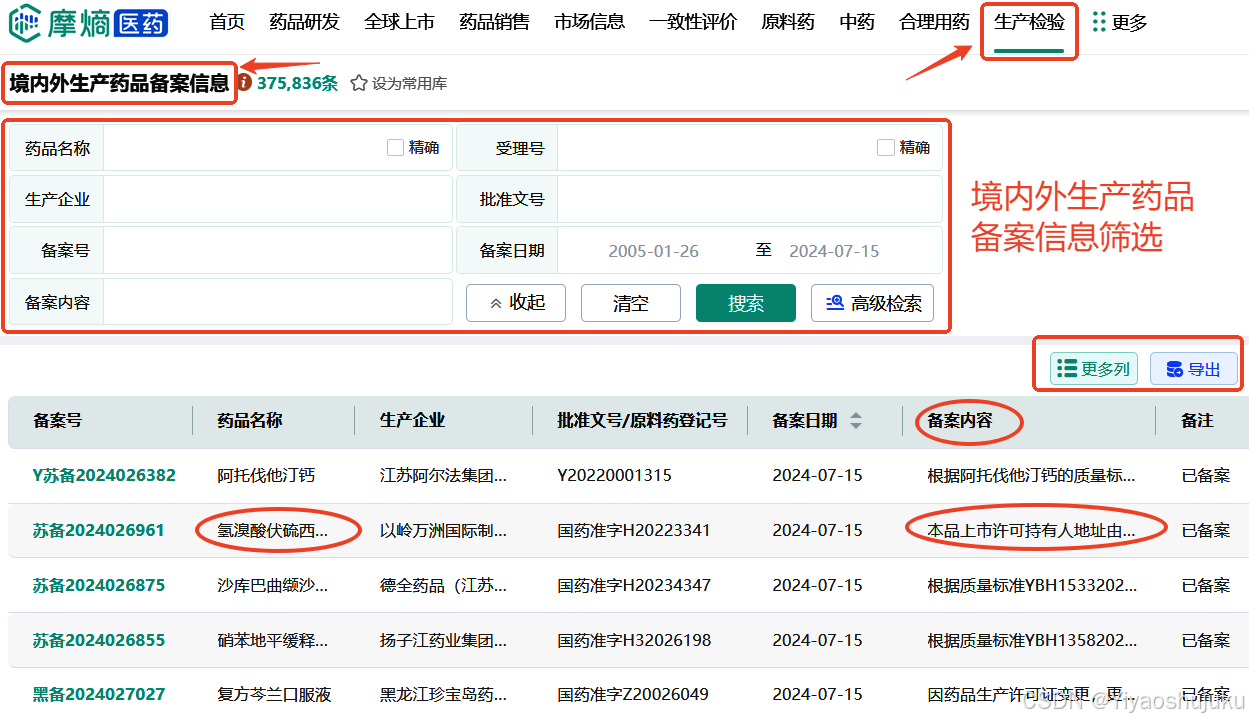
Task: Collapse the filter panel with 收起
Action: point(516,303)
